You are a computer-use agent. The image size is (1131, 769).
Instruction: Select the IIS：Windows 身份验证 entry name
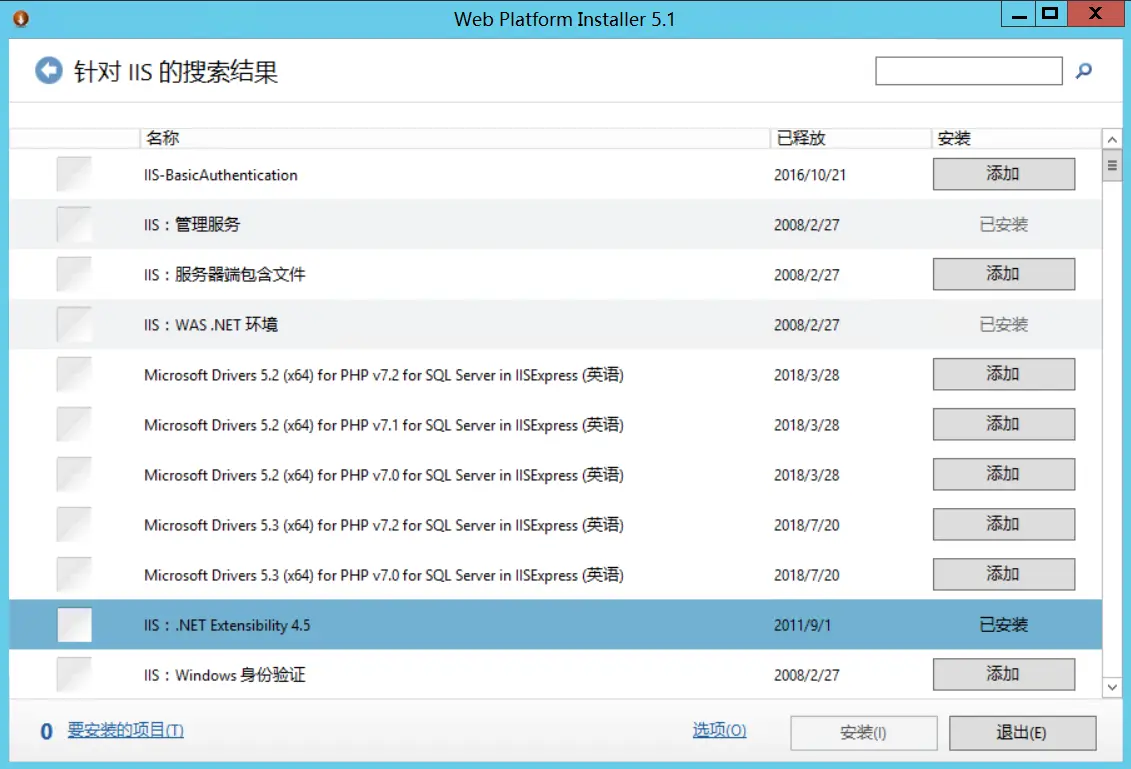pyautogui.click(x=224, y=674)
